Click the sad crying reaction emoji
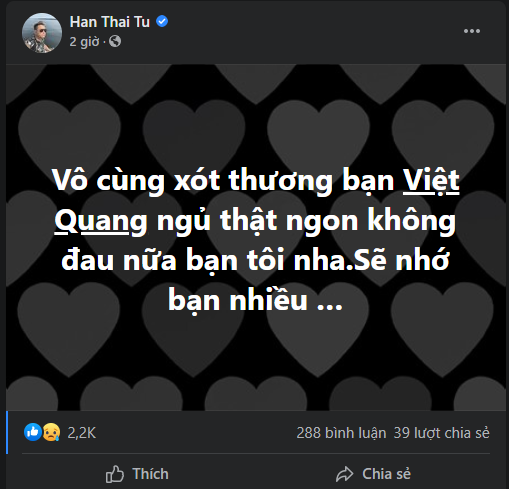The width and height of the screenshot is (509, 489). coord(51,432)
